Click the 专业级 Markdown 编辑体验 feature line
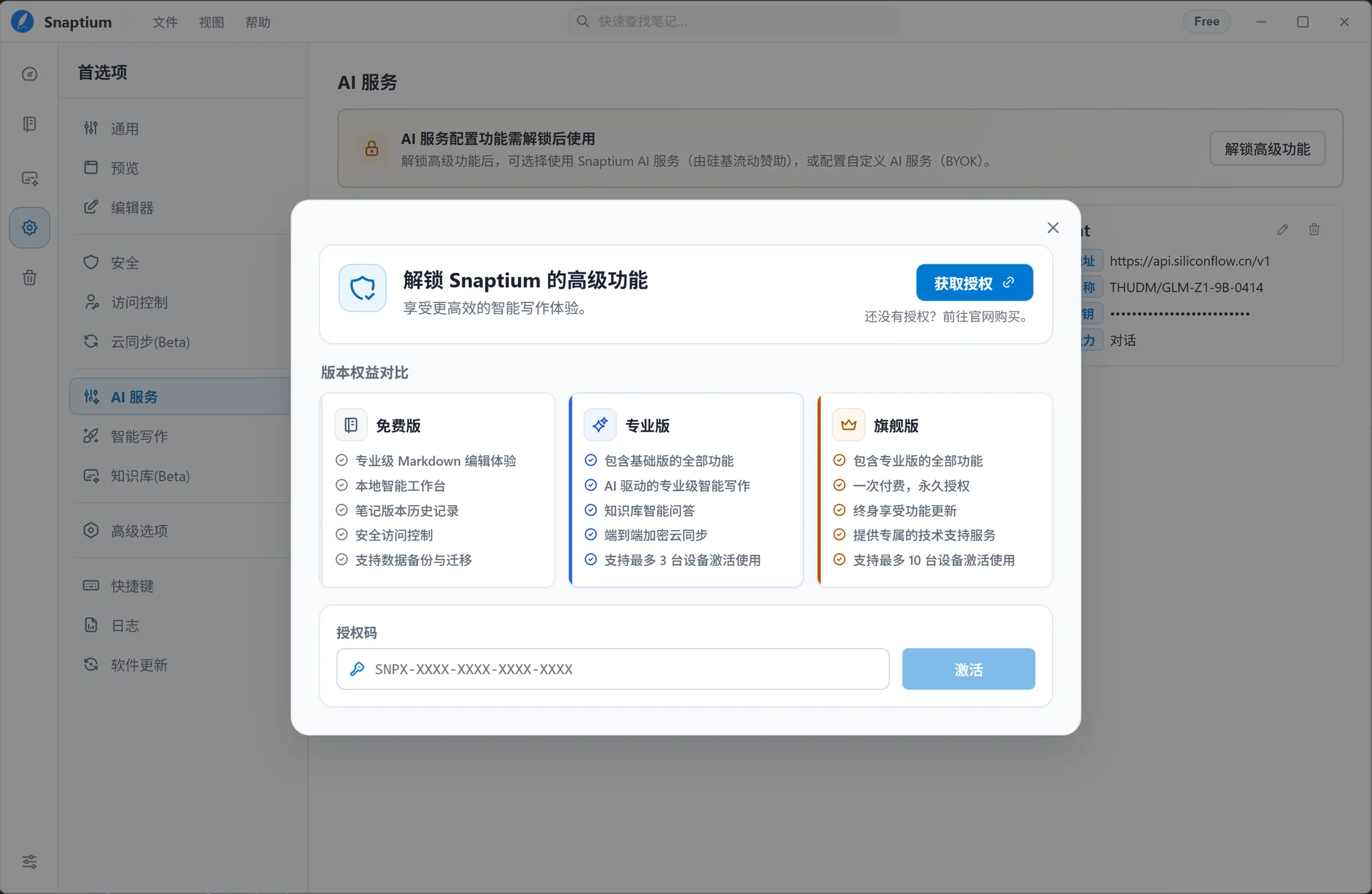The width and height of the screenshot is (1372, 894). 436,461
